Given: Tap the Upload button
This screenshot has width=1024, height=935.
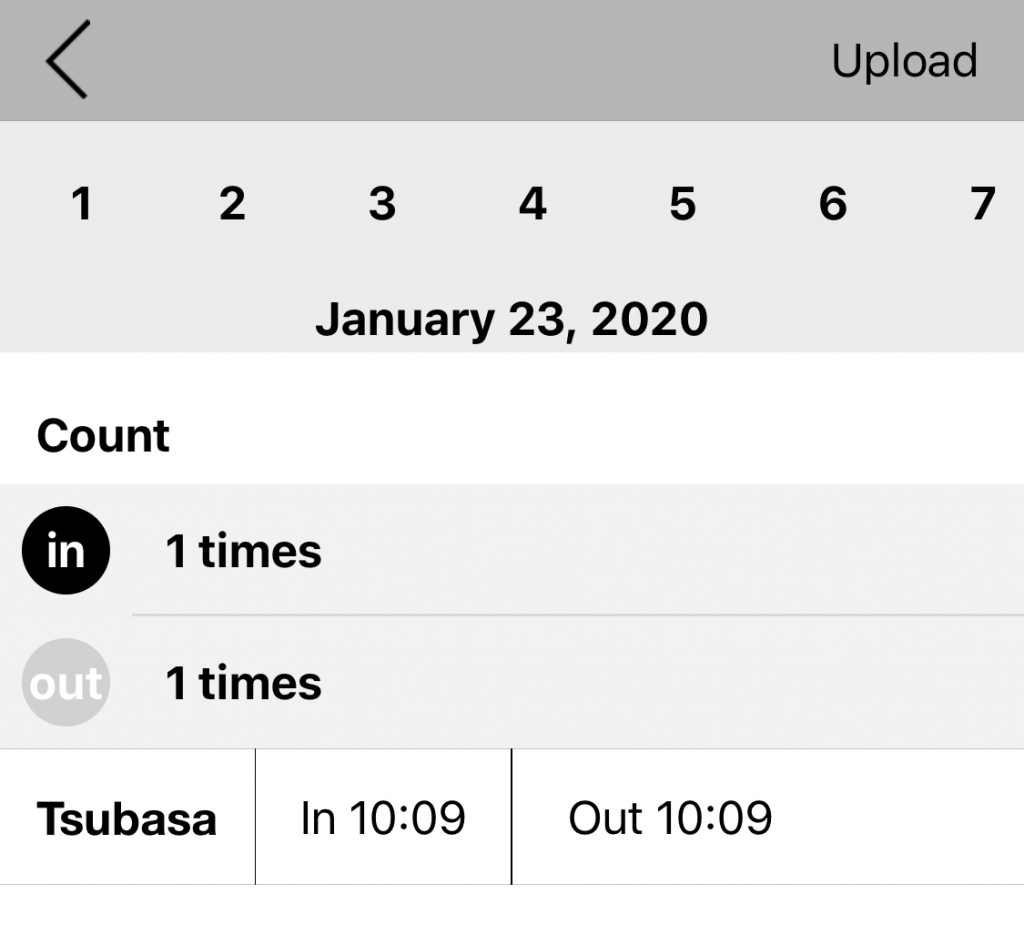Looking at the screenshot, I should point(903,61).
